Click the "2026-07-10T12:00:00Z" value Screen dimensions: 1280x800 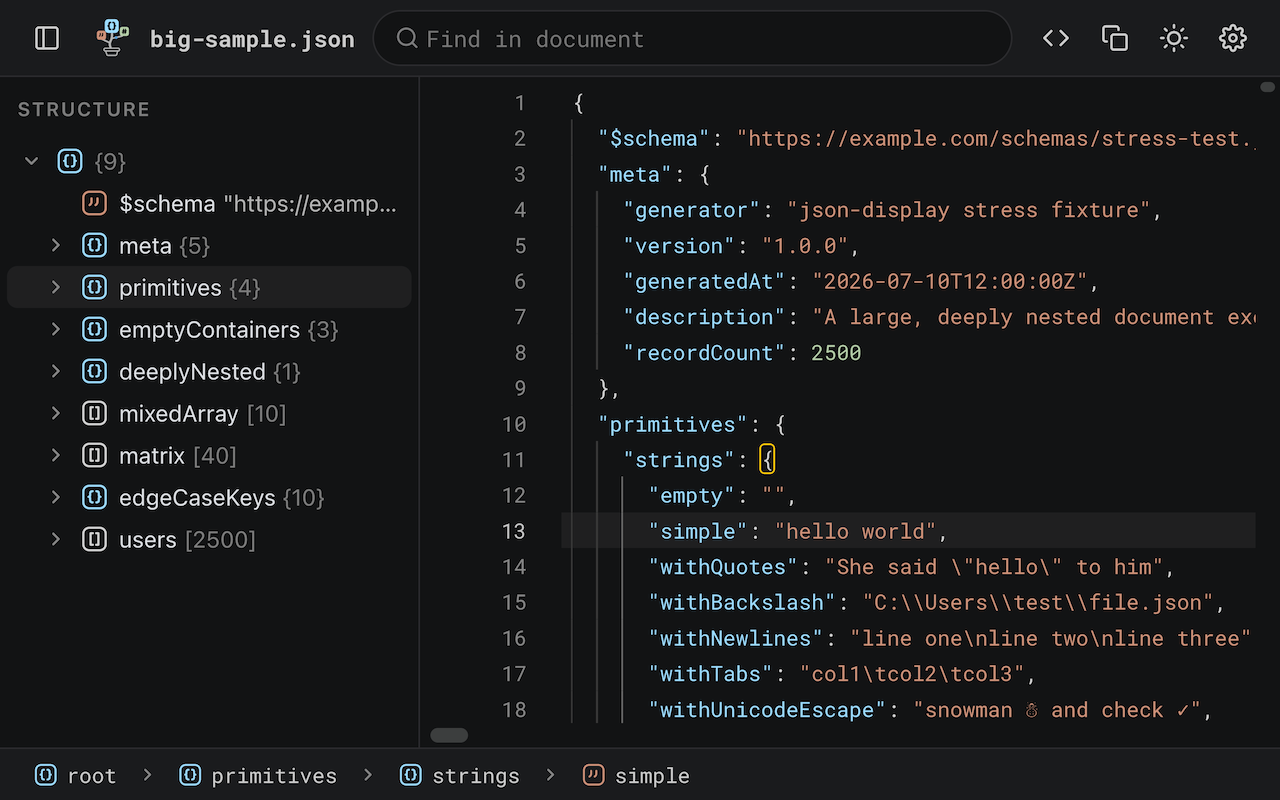coord(949,281)
